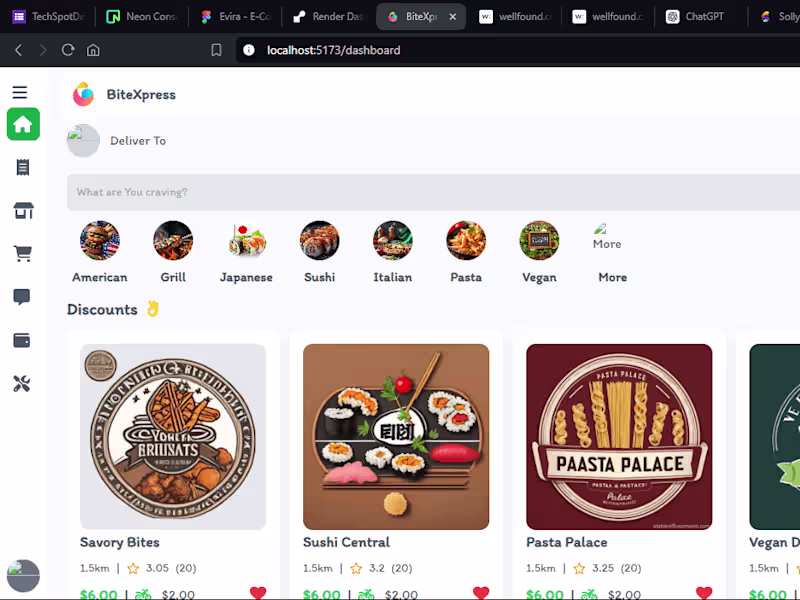
Task: Bookmark the page with the bookmark icon
Action: coord(216,50)
